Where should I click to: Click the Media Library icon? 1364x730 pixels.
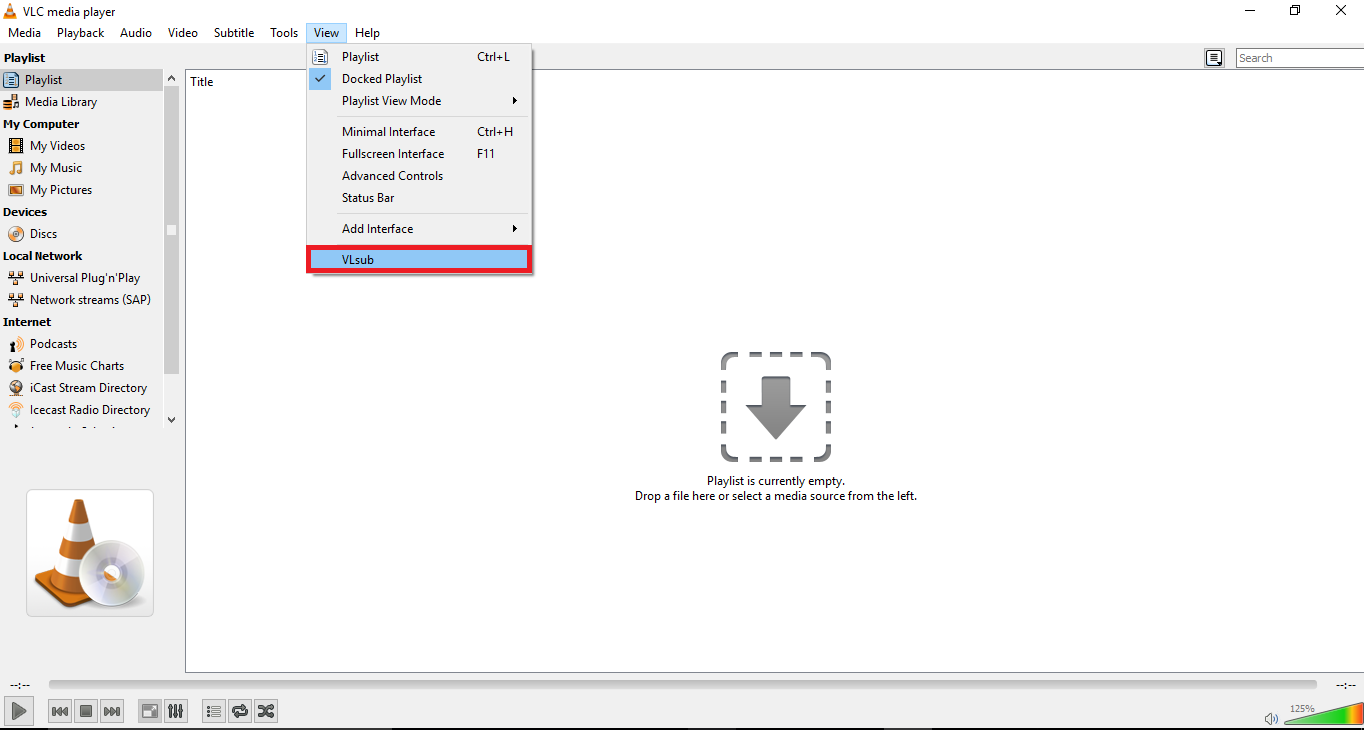pos(11,102)
